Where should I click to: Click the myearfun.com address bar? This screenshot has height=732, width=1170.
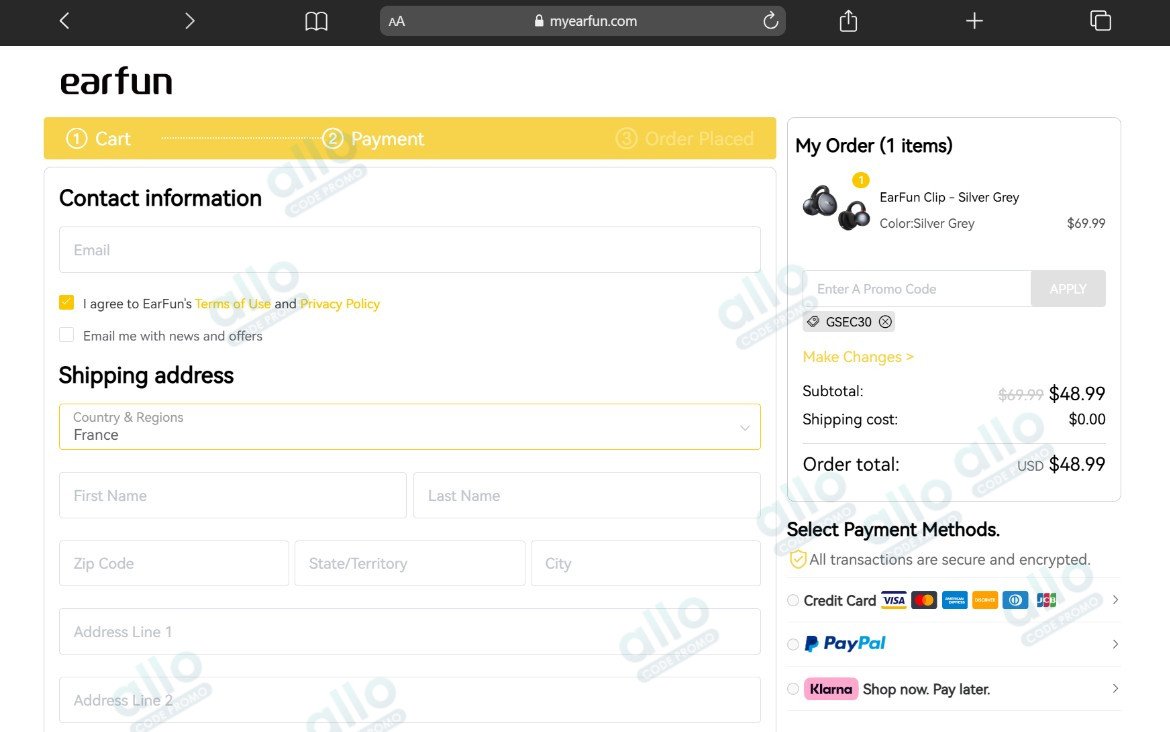[x=583, y=21]
